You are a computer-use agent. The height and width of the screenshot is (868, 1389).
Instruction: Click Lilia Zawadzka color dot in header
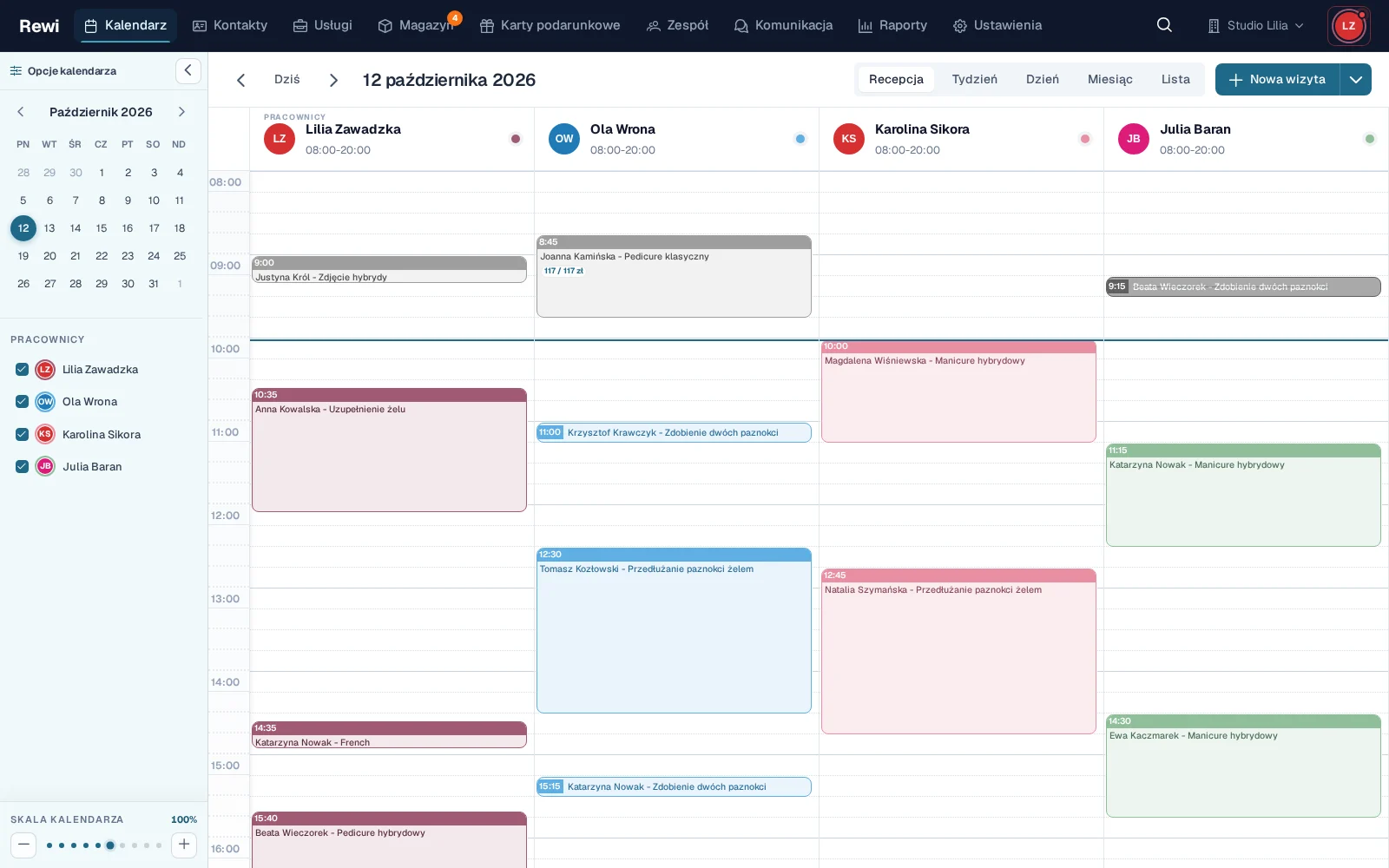click(x=516, y=139)
